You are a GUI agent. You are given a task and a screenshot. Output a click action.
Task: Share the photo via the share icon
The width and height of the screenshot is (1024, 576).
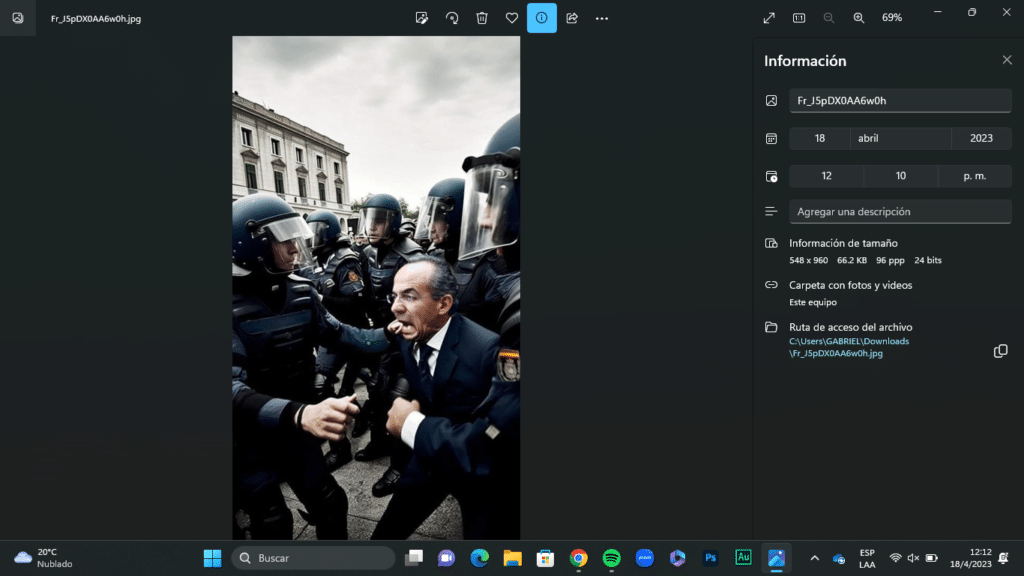pyautogui.click(x=572, y=18)
